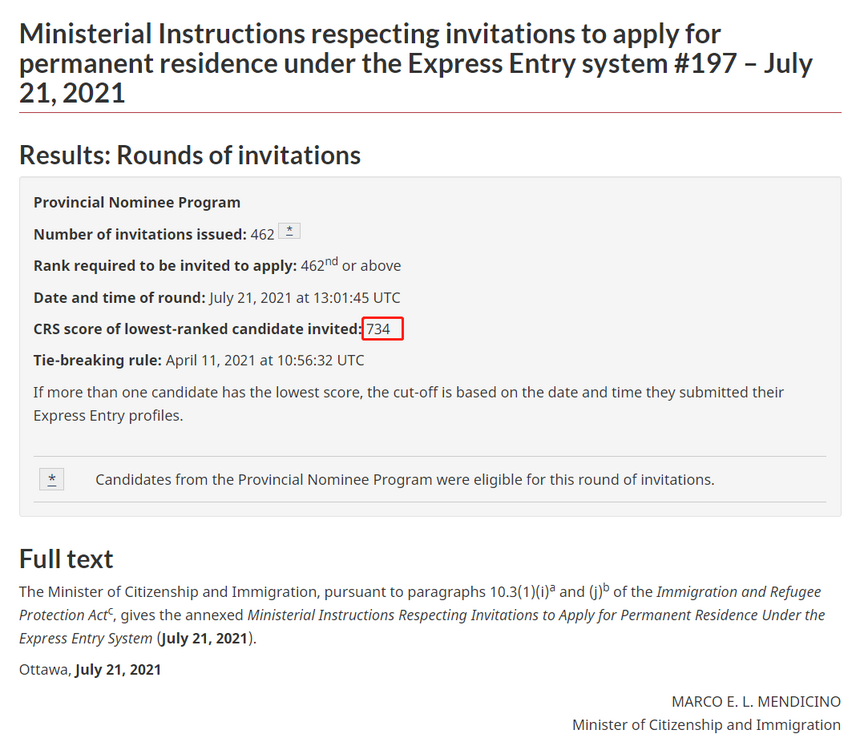860x742 pixels.
Task: Click the Full text heading
Action: [66, 559]
